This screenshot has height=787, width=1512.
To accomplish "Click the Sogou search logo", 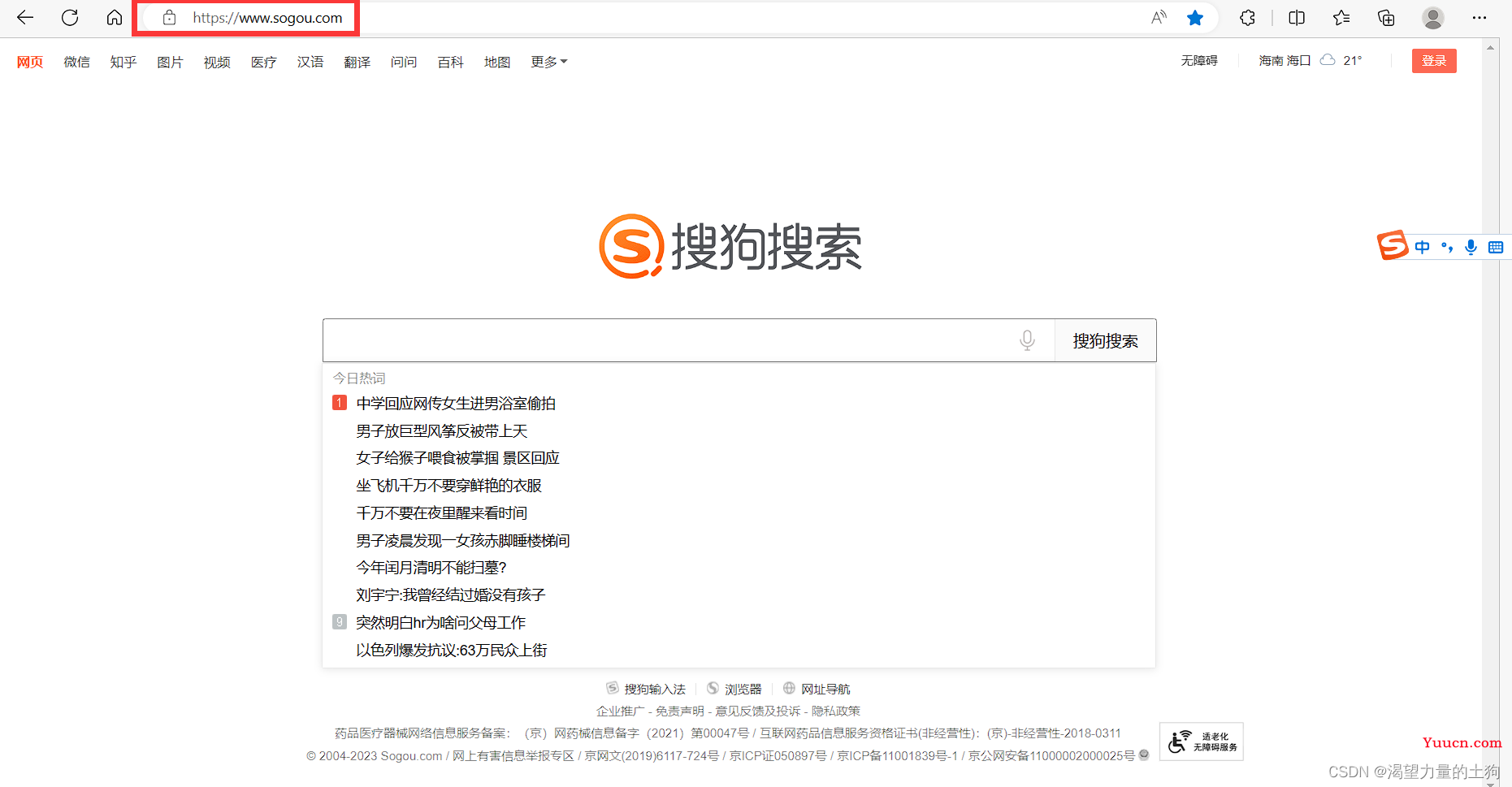I will [x=730, y=246].
